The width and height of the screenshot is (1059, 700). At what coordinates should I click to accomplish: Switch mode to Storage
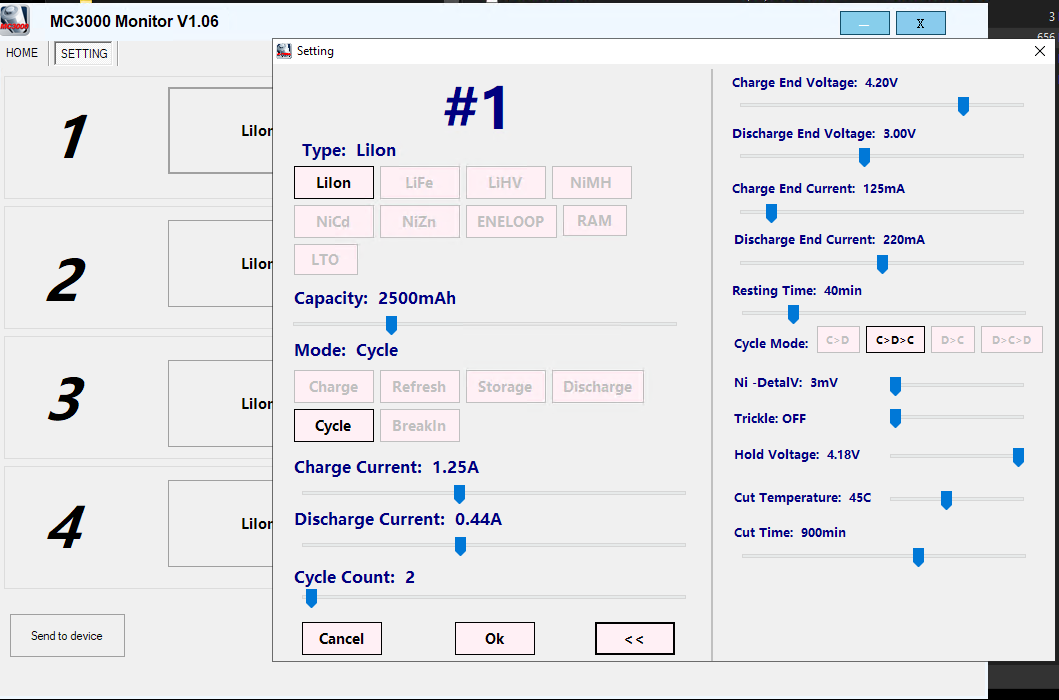click(x=505, y=386)
